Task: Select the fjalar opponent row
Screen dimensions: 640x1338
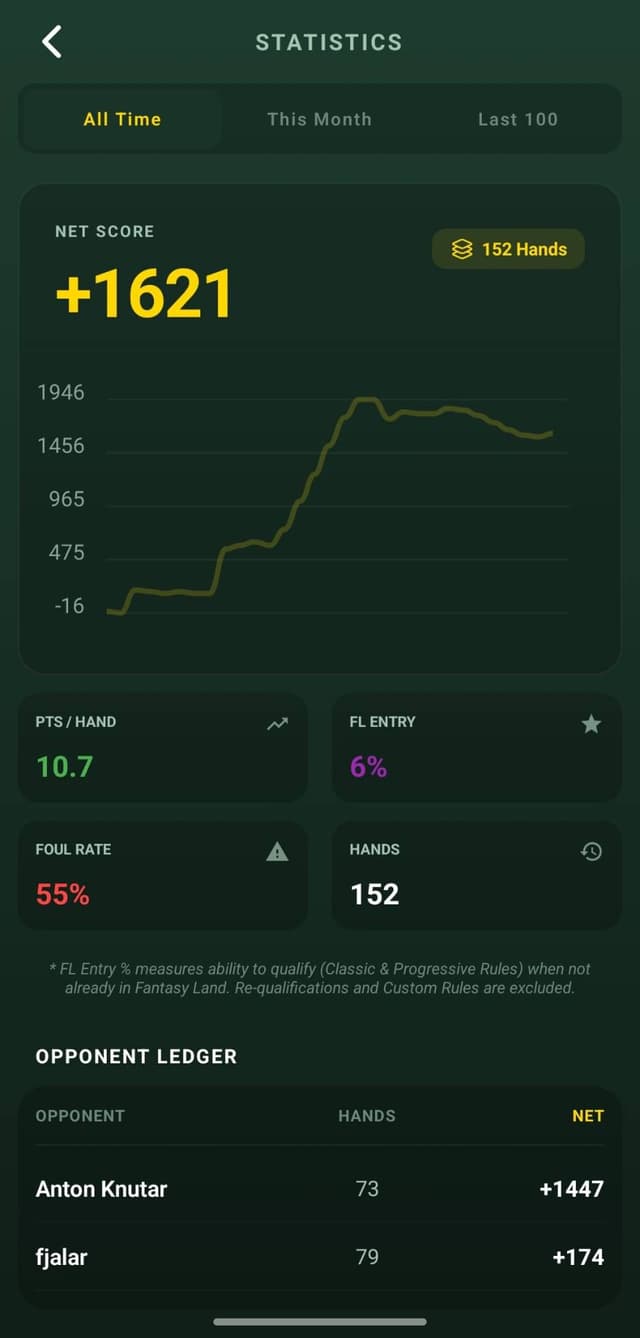Action: (x=319, y=1257)
